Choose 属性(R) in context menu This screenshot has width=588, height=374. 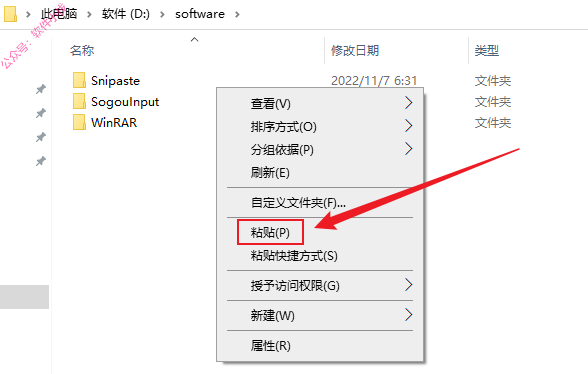pos(320,345)
